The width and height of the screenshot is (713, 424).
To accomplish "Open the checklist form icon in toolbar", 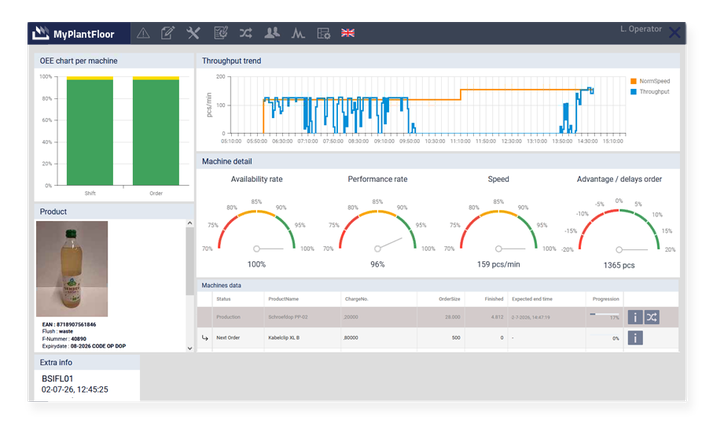I will [221, 33].
